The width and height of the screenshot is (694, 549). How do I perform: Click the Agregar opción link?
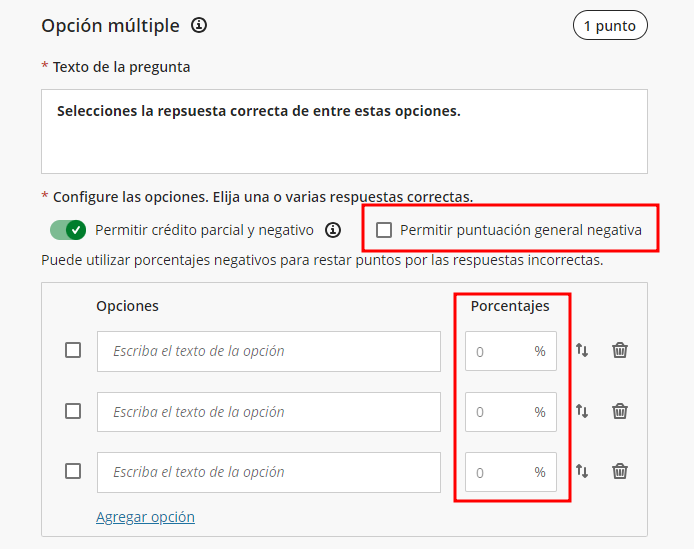click(x=145, y=517)
